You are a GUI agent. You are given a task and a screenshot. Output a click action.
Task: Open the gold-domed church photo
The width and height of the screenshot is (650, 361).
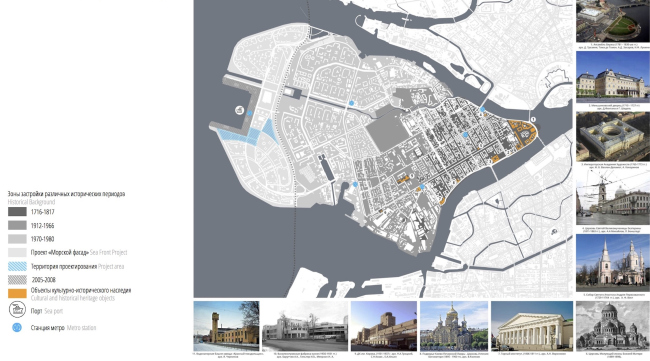tap(454, 326)
